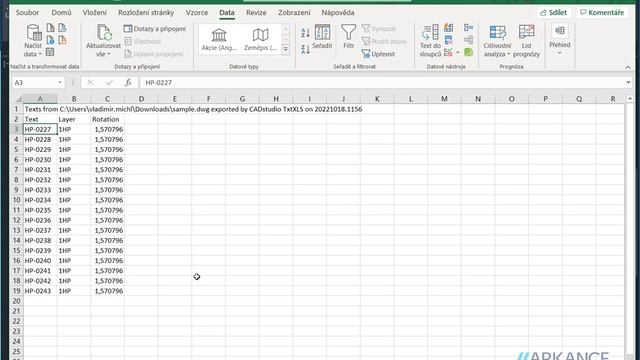Click cell with Rotation header
The image size is (640, 360).
pos(106,119)
